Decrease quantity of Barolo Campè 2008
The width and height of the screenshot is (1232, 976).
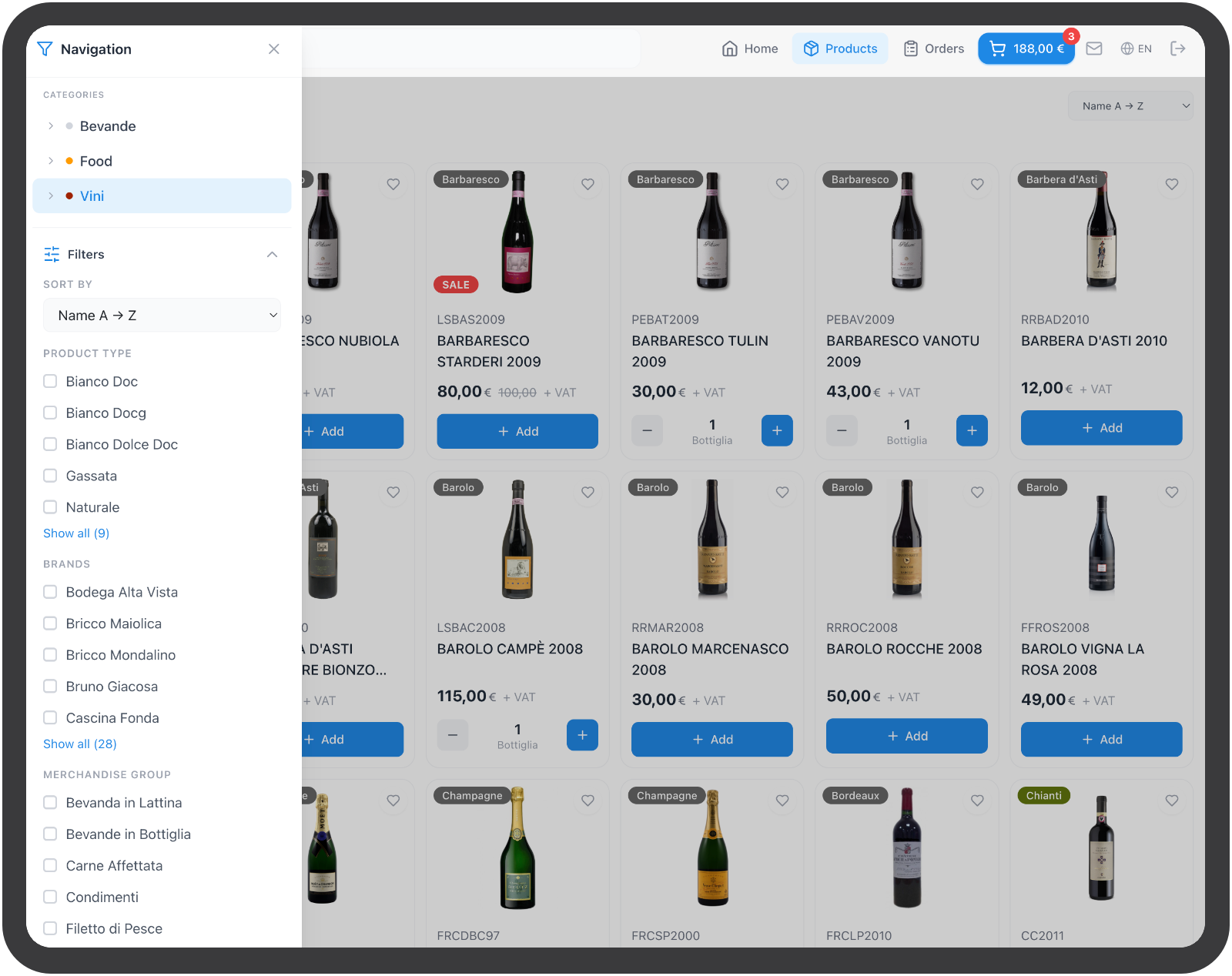point(453,736)
